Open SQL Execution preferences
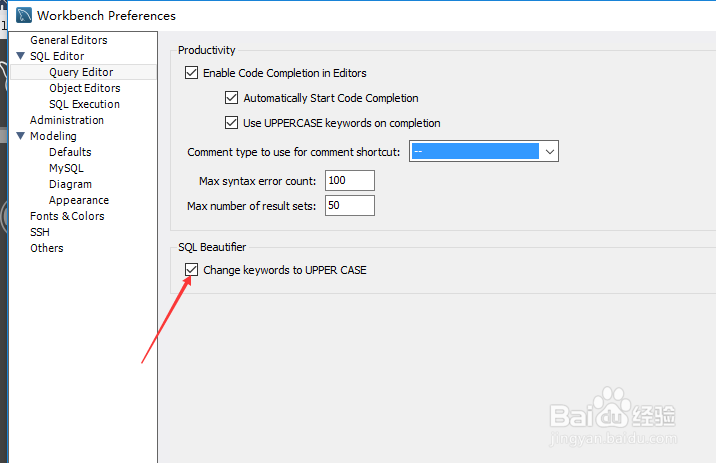 tap(84, 104)
